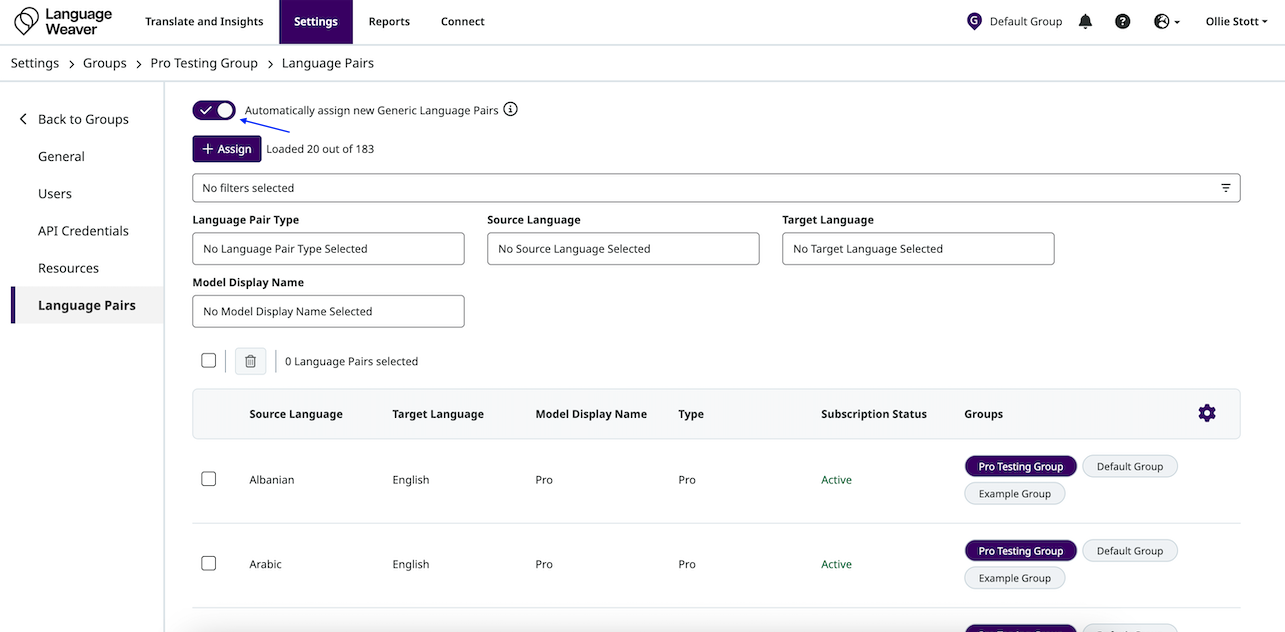The width and height of the screenshot is (1285, 632).
Task: Click the filter icon in filters bar
Action: tap(1225, 188)
